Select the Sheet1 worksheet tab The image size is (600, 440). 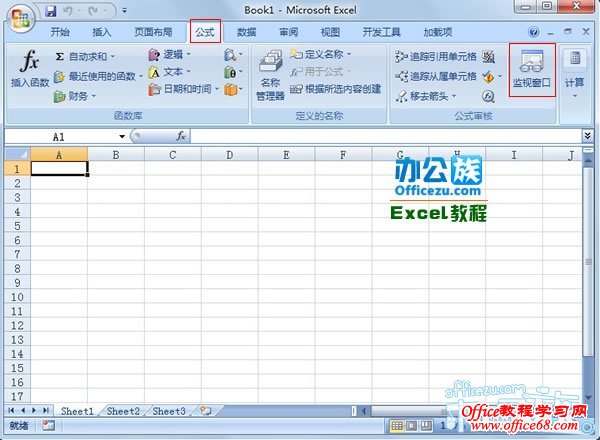tap(77, 411)
